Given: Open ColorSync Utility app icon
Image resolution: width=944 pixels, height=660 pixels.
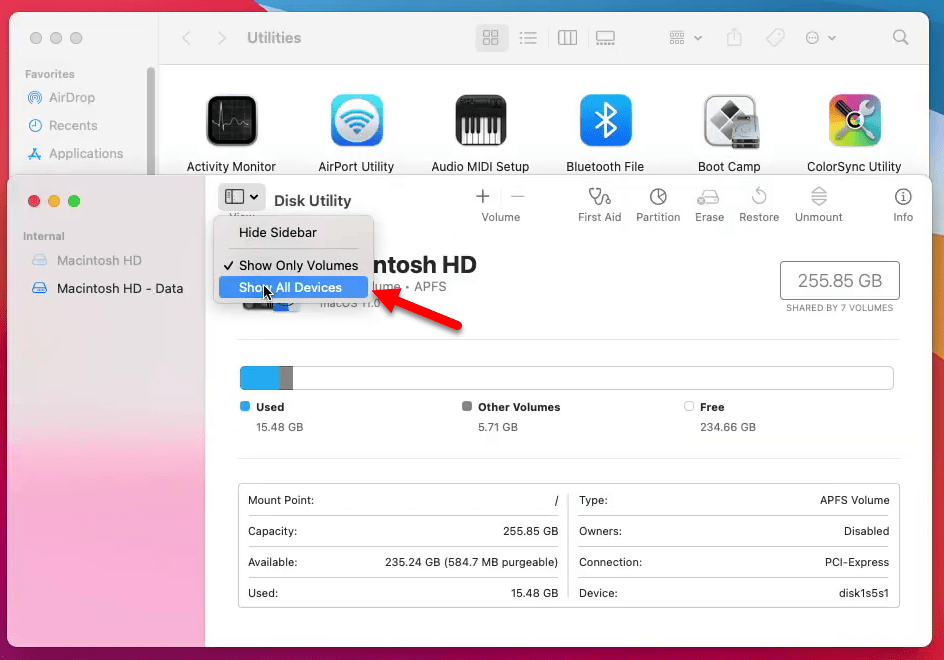Looking at the screenshot, I should coord(854,120).
